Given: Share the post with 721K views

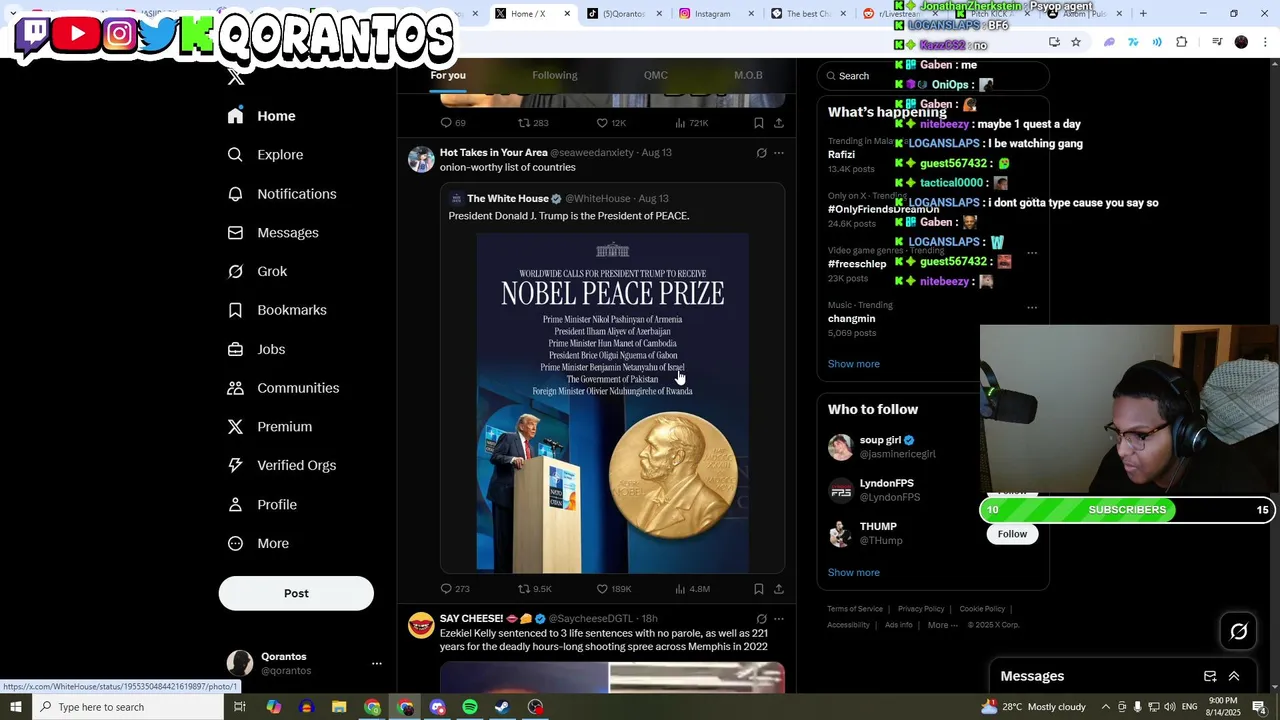Looking at the screenshot, I should point(779,123).
